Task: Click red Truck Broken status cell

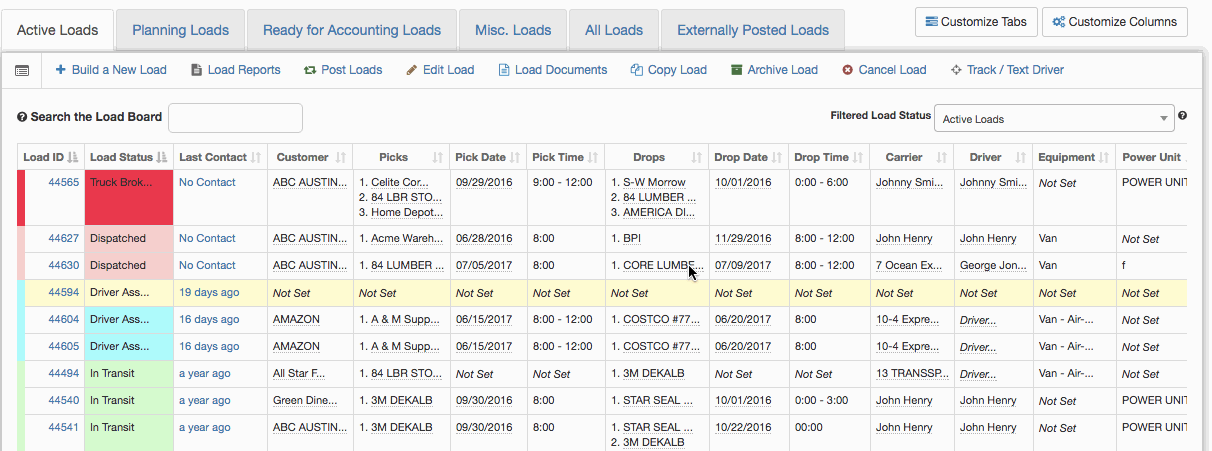Action: (129, 197)
